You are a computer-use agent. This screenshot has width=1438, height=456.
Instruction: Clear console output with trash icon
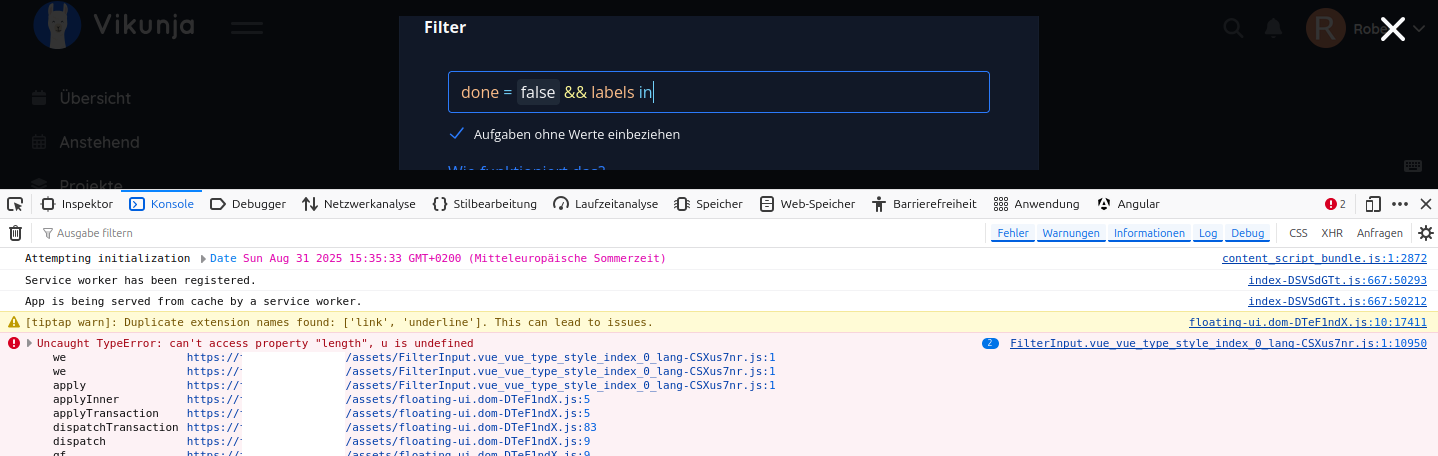(x=15, y=233)
